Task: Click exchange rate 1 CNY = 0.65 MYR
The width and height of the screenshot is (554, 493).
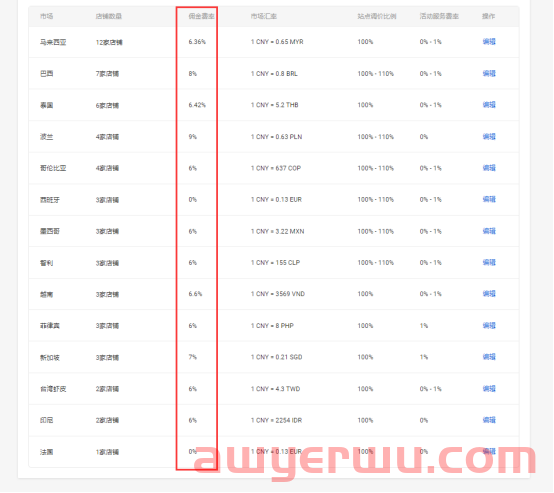Action: tap(277, 42)
